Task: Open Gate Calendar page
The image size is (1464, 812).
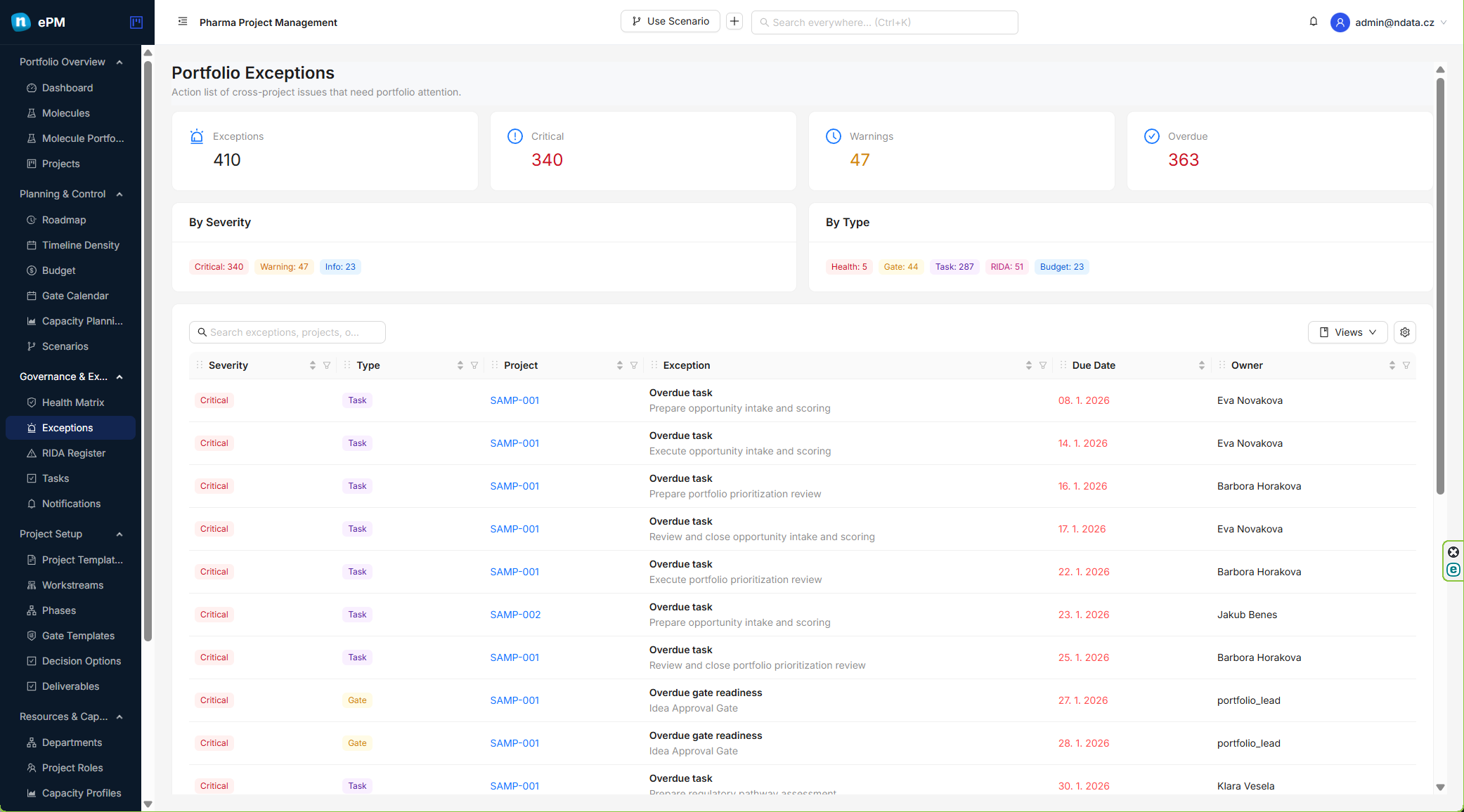Action: [x=70, y=296]
